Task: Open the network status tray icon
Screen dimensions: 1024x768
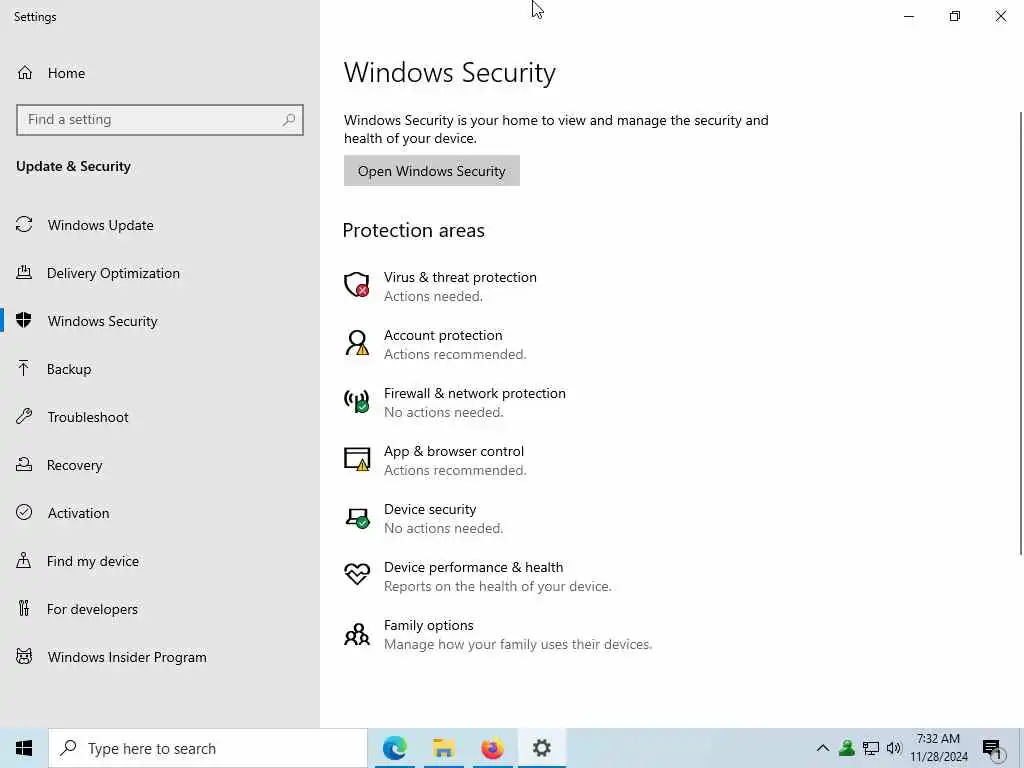Action: click(871, 748)
